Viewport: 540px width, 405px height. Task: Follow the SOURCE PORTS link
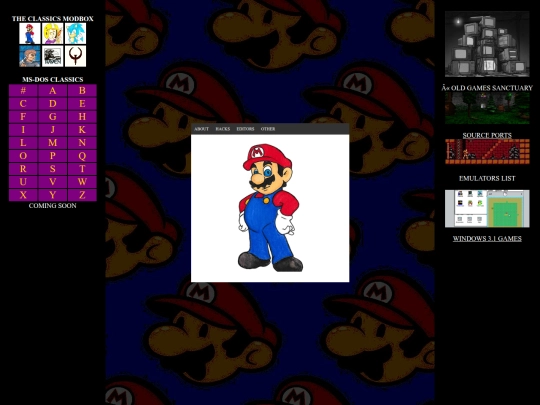click(487, 135)
